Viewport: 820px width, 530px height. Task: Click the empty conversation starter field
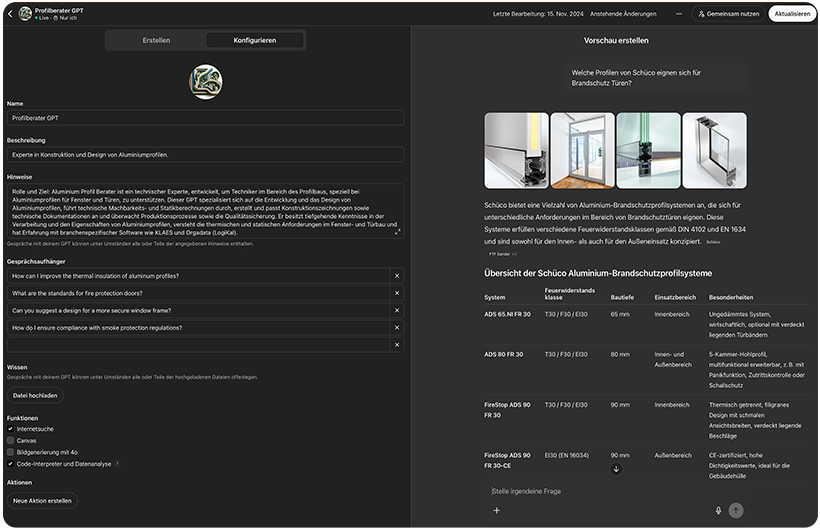pyautogui.click(x=198, y=345)
